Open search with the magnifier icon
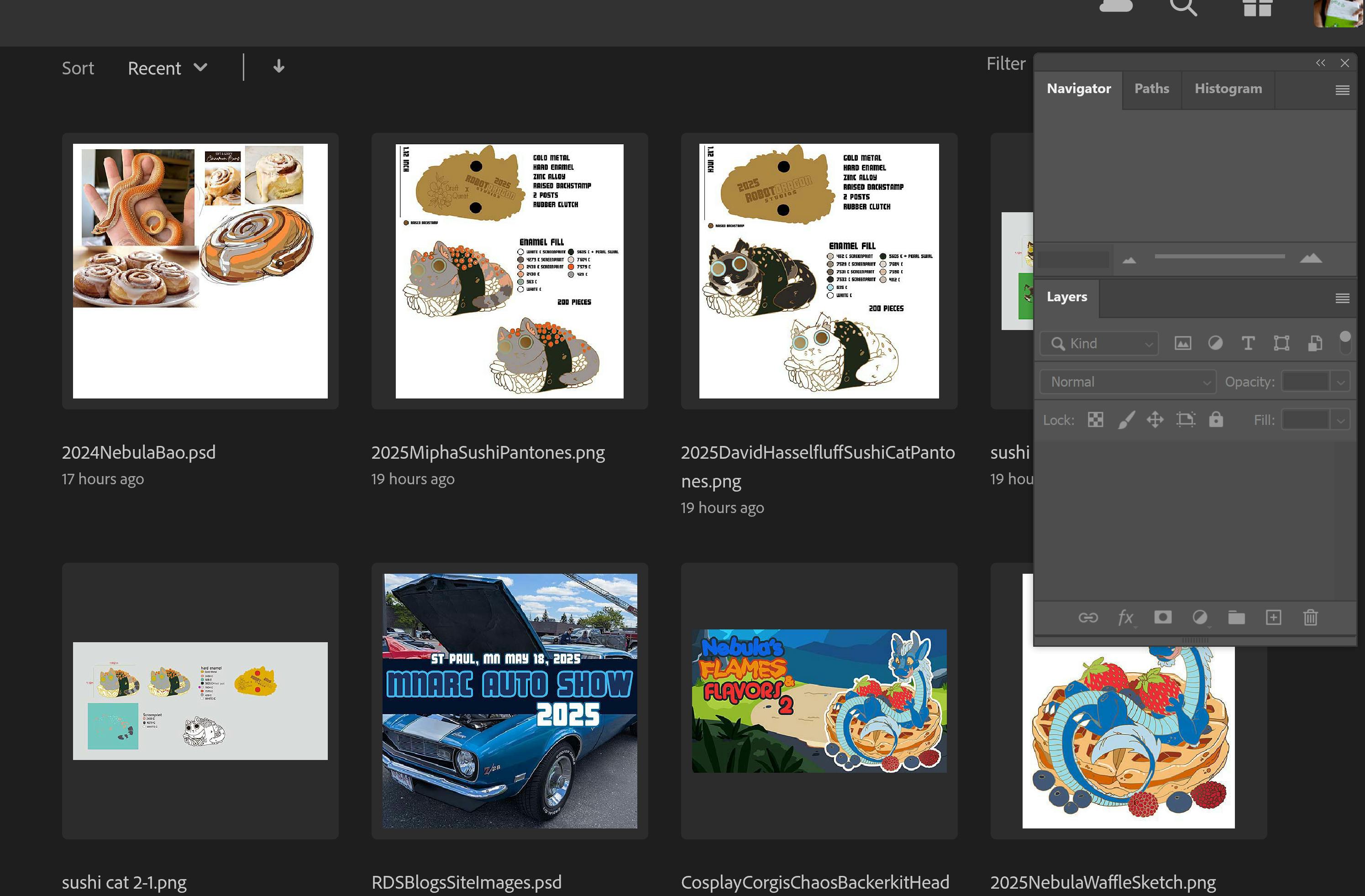Viewport: 1365px width, 896px height. click(1182, 7)
